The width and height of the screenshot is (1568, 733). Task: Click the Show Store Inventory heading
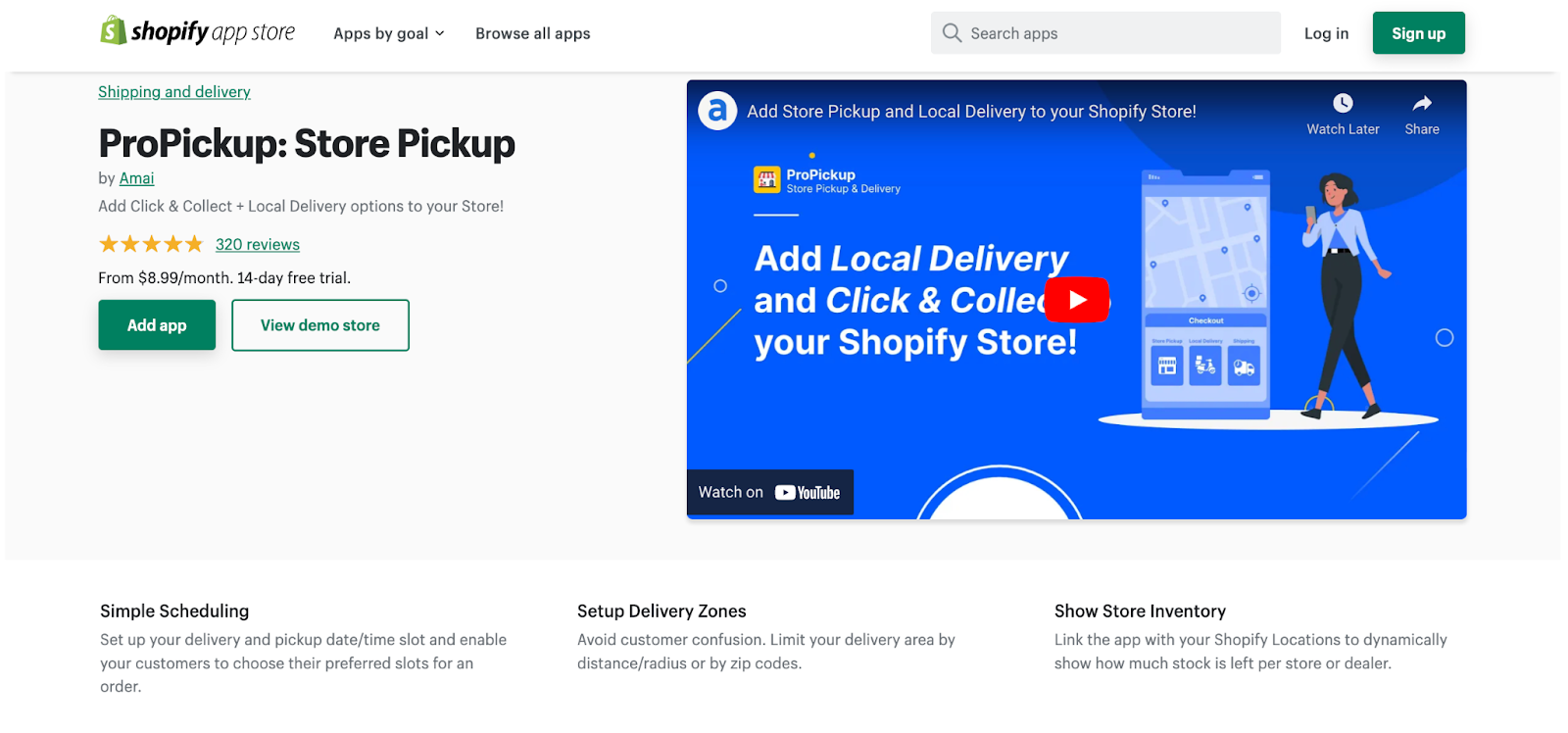coord(1140,611)
